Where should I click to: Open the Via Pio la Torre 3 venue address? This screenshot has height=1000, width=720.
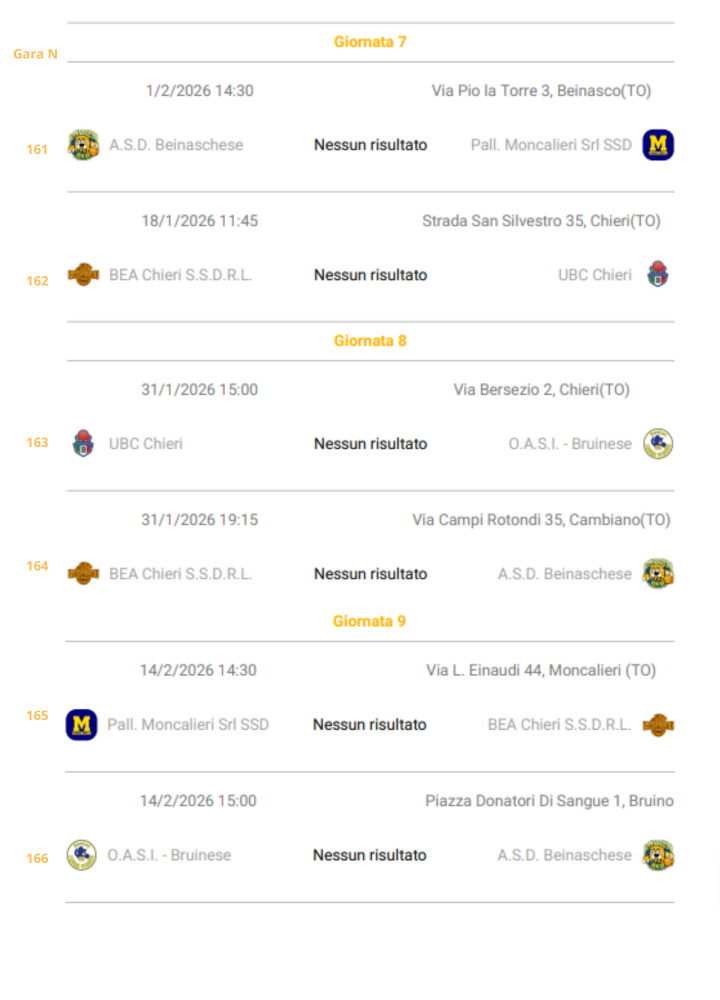coord(541,91)
